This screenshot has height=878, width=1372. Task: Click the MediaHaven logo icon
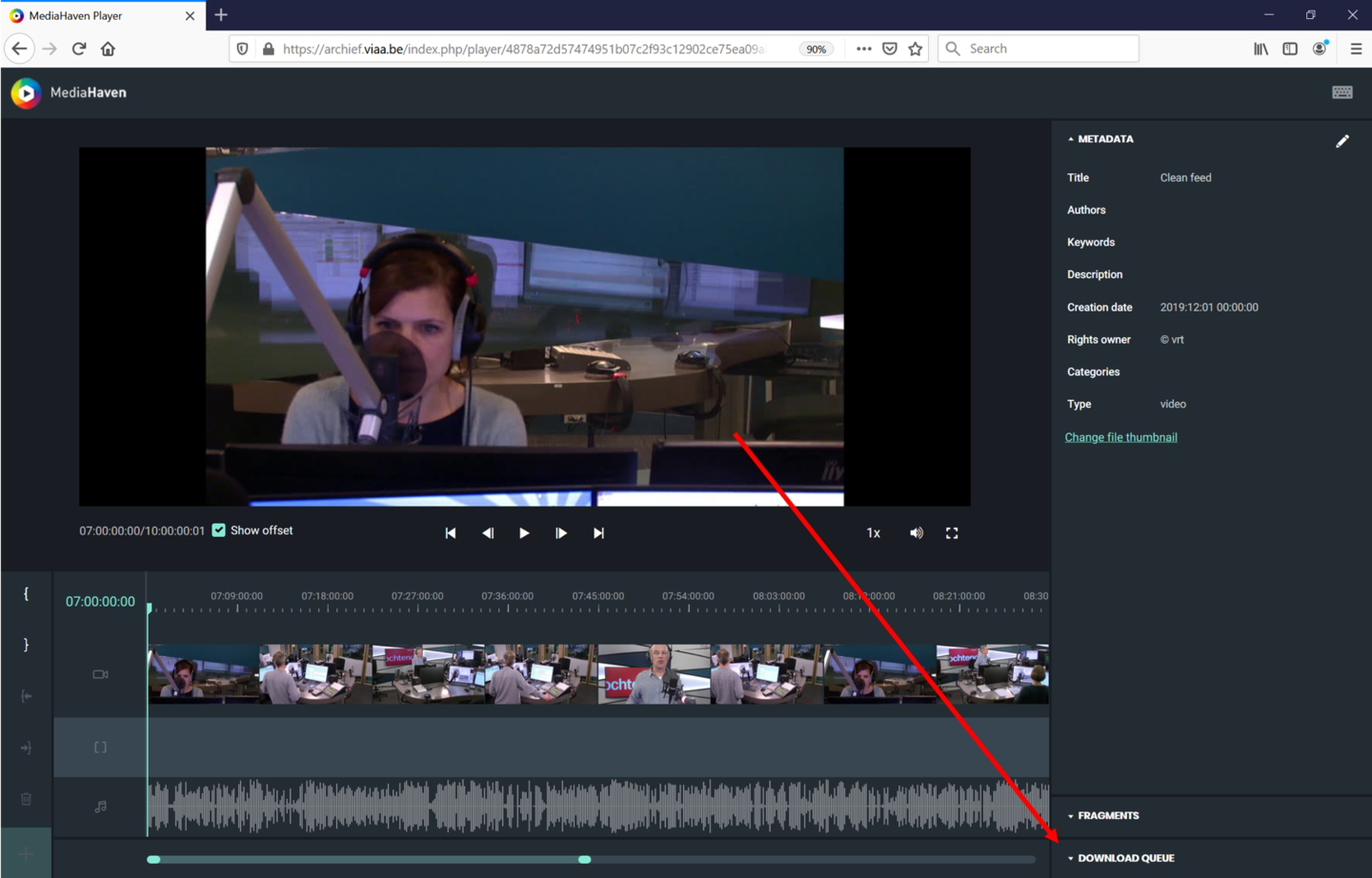click(26, 92)
